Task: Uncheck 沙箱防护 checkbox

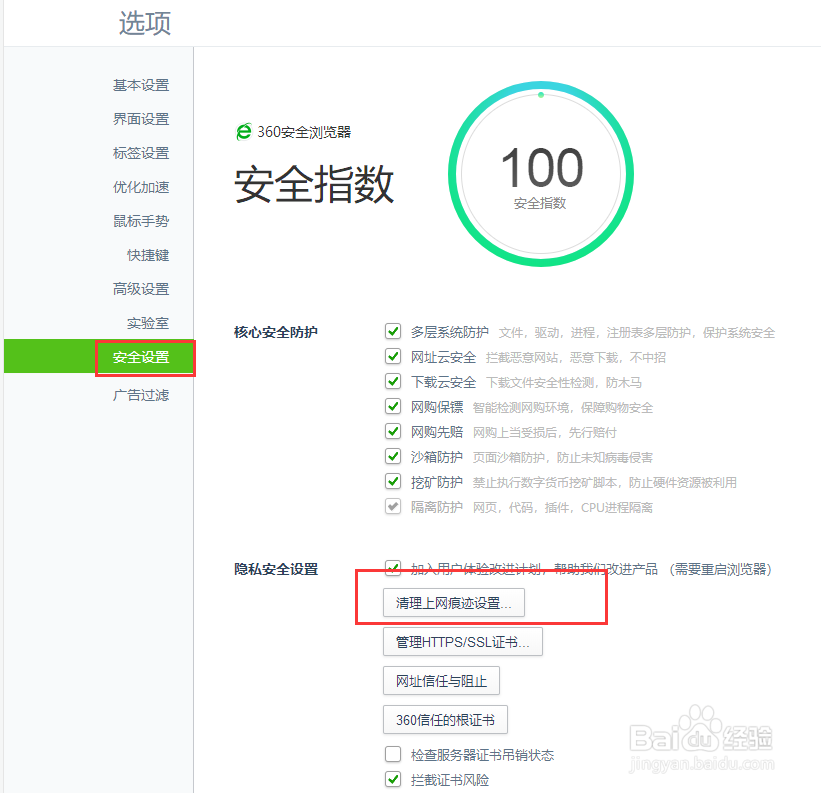Action: 393,456
